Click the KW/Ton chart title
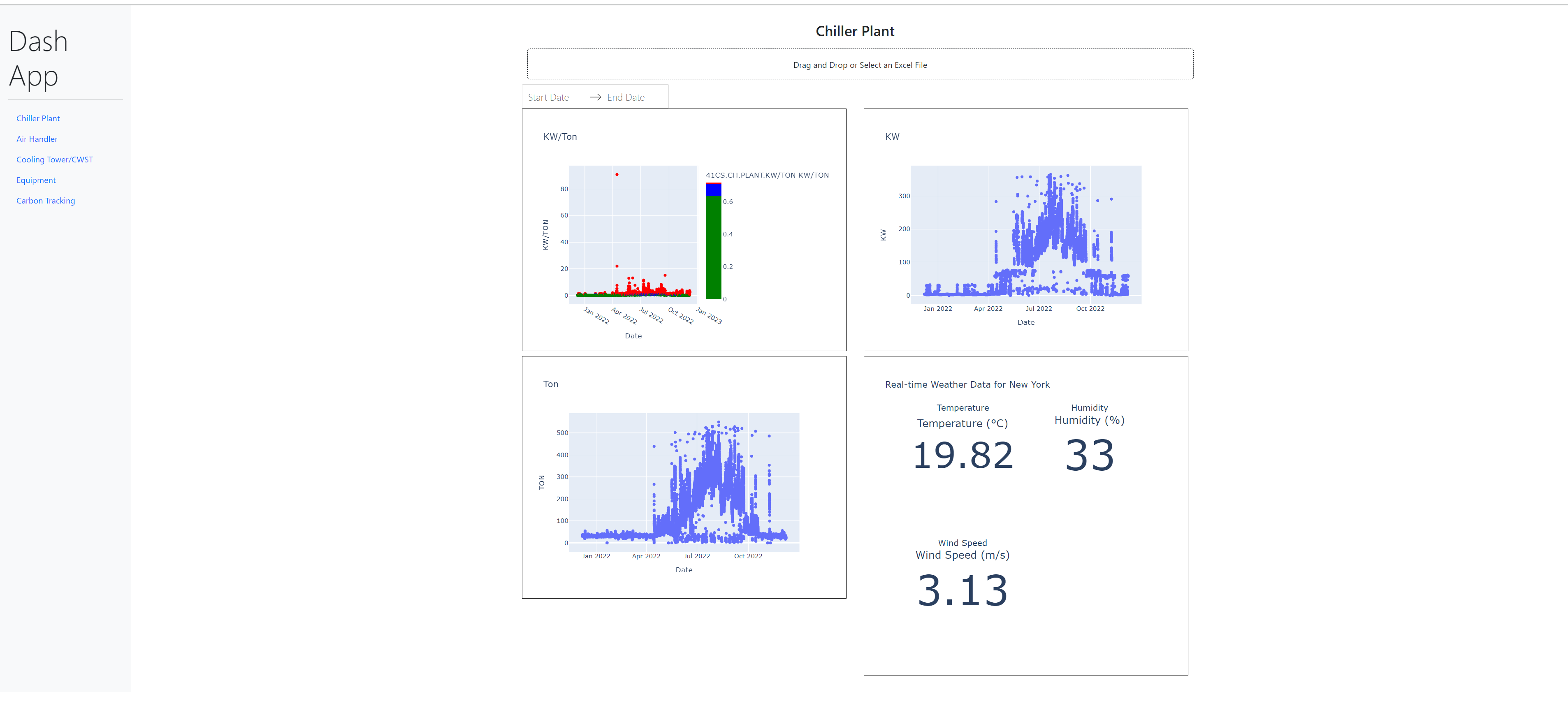Image resolution: width=1568 pixels, height=717 pixels. pyautogui.click(x=559, y=136)
